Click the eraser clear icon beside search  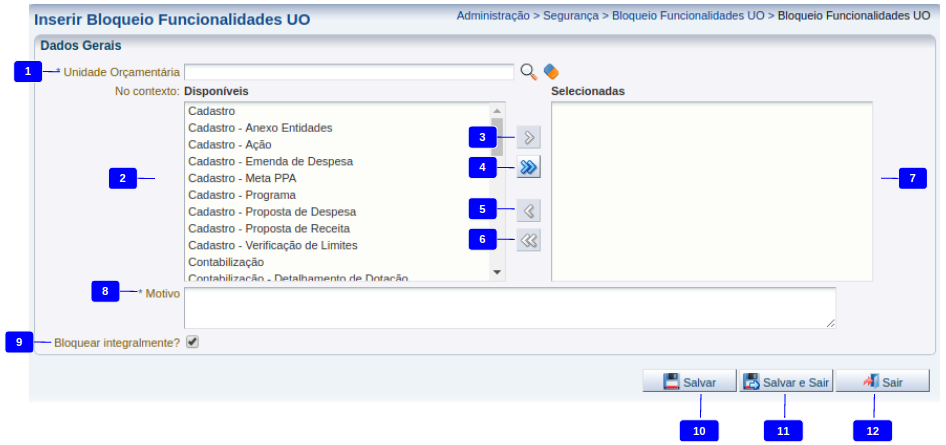coord(551,72)
